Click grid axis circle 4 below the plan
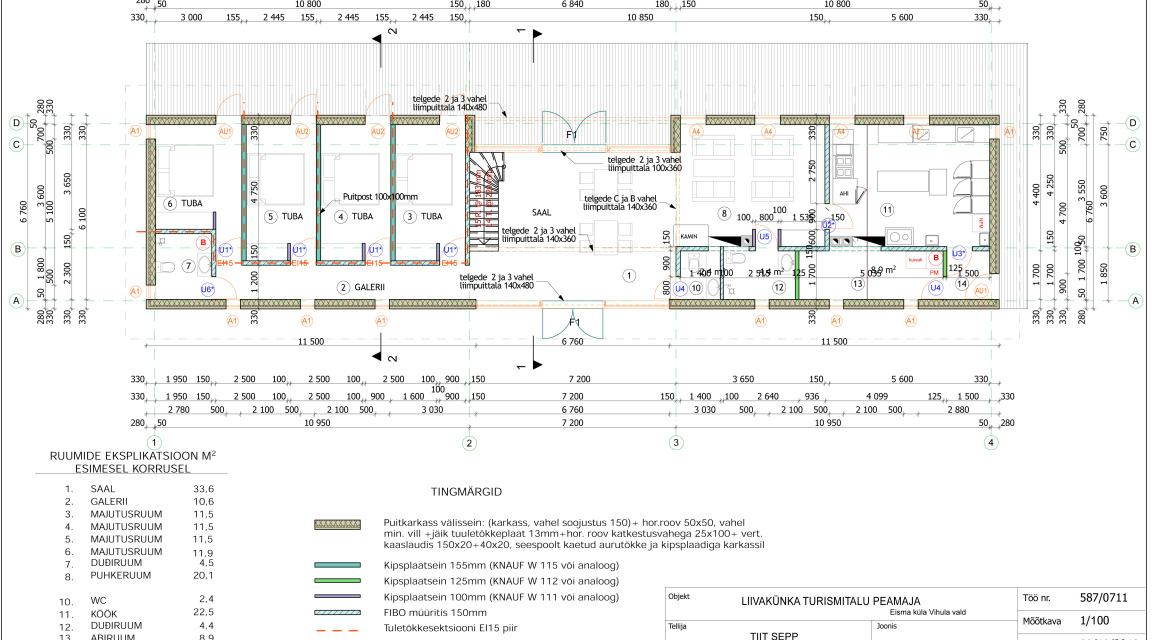Viewport: 1160px width, 640px height. click(991, 442)
